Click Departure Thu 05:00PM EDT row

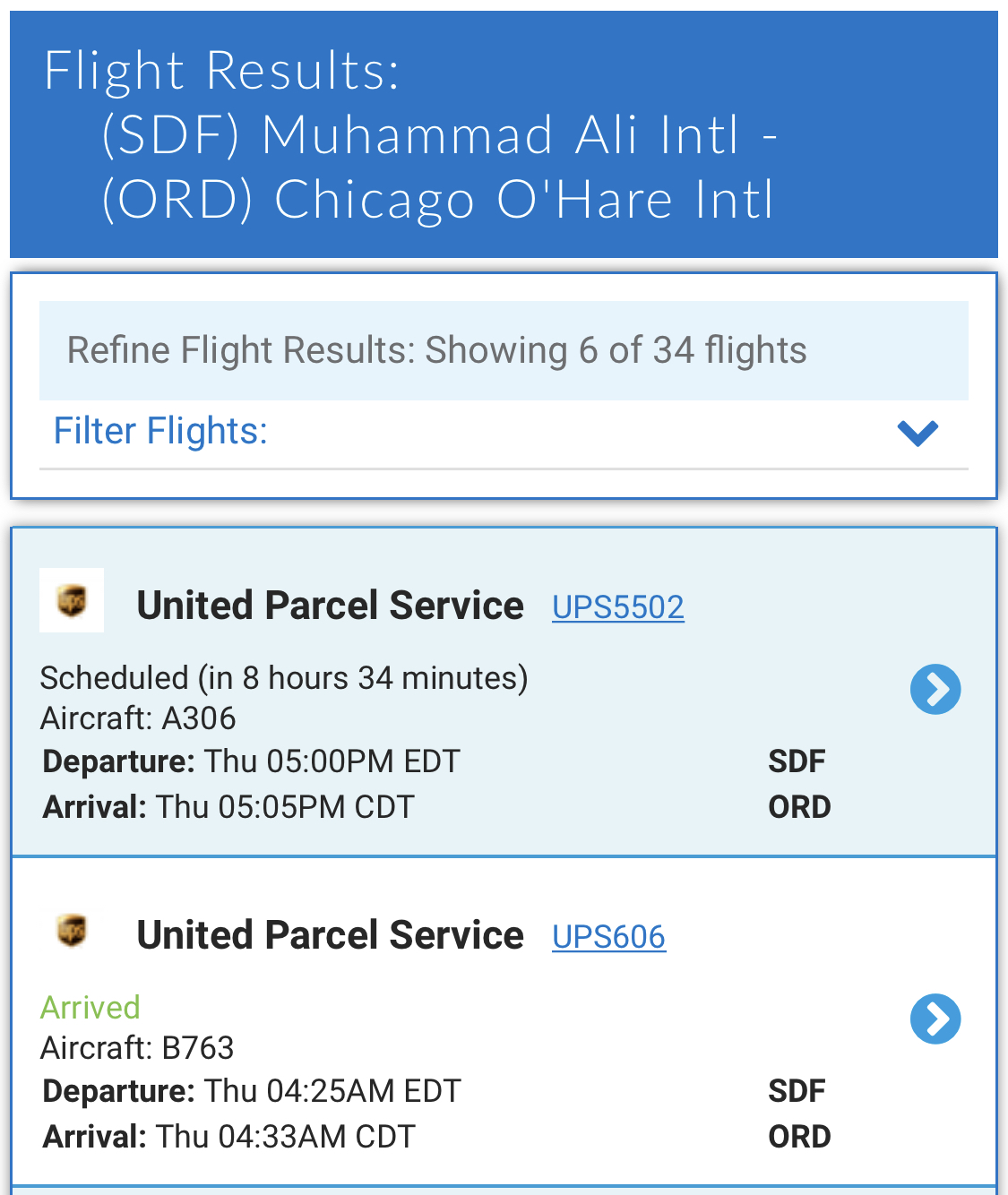click(252, 761)
